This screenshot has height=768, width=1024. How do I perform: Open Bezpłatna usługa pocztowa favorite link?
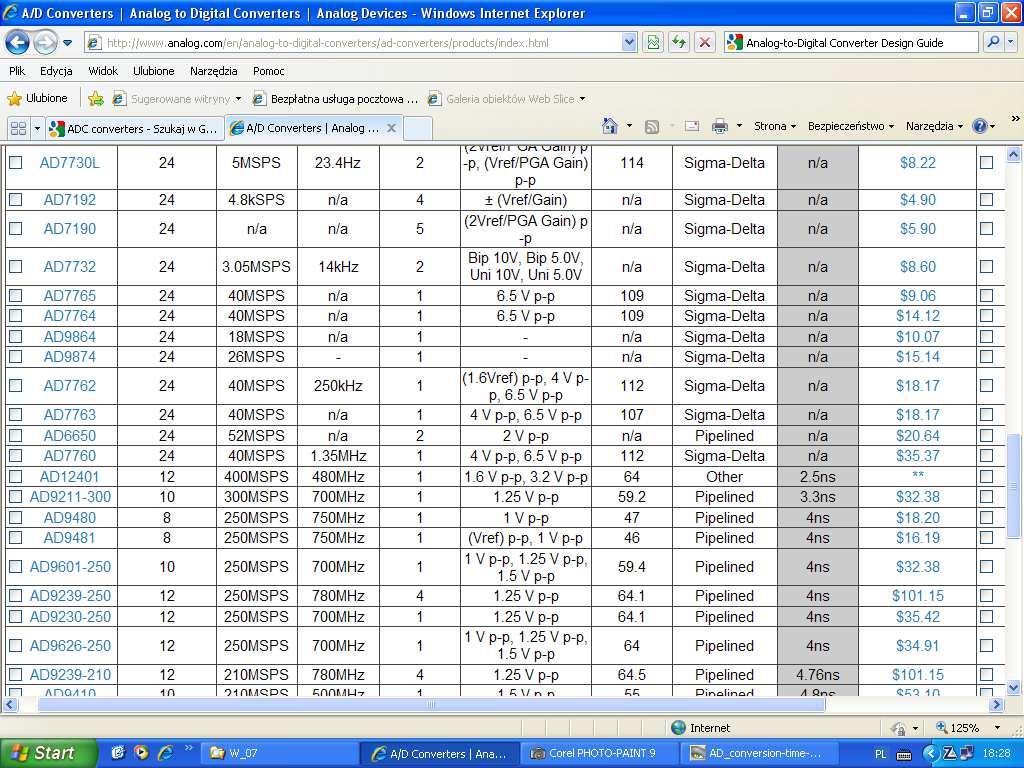[x=335, y=99]
